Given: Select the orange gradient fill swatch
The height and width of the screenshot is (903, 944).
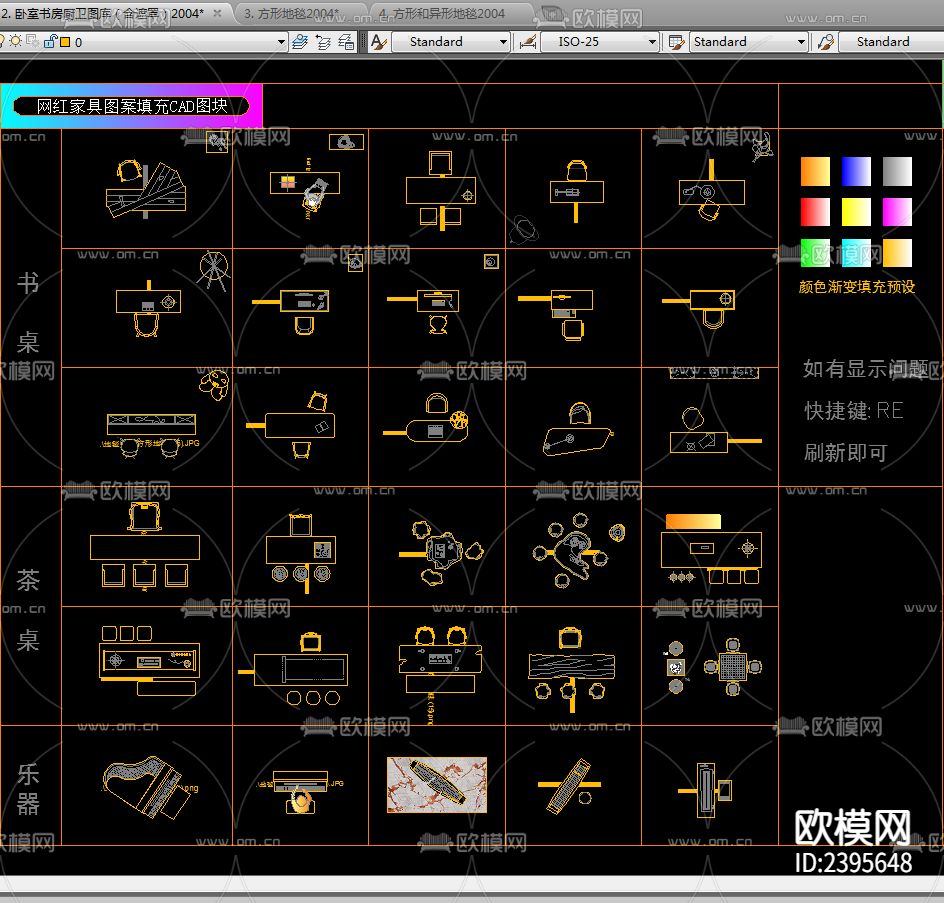Looking at the screenshot, I should (x=815, y=172).
